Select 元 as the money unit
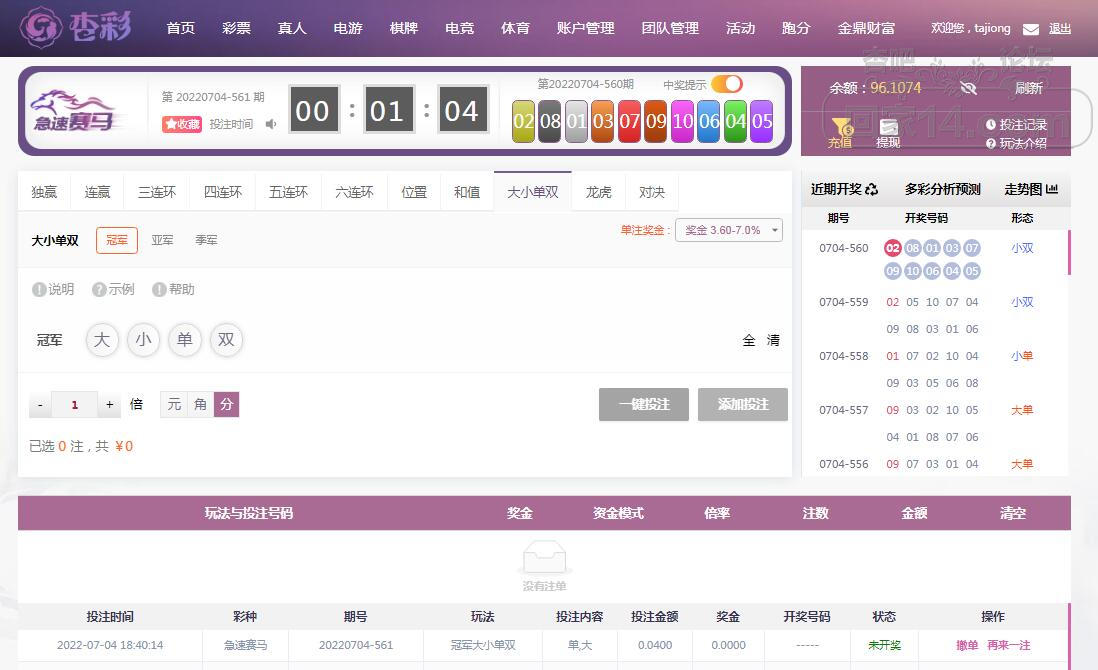 pyautogui.click(x=174, y=404)
